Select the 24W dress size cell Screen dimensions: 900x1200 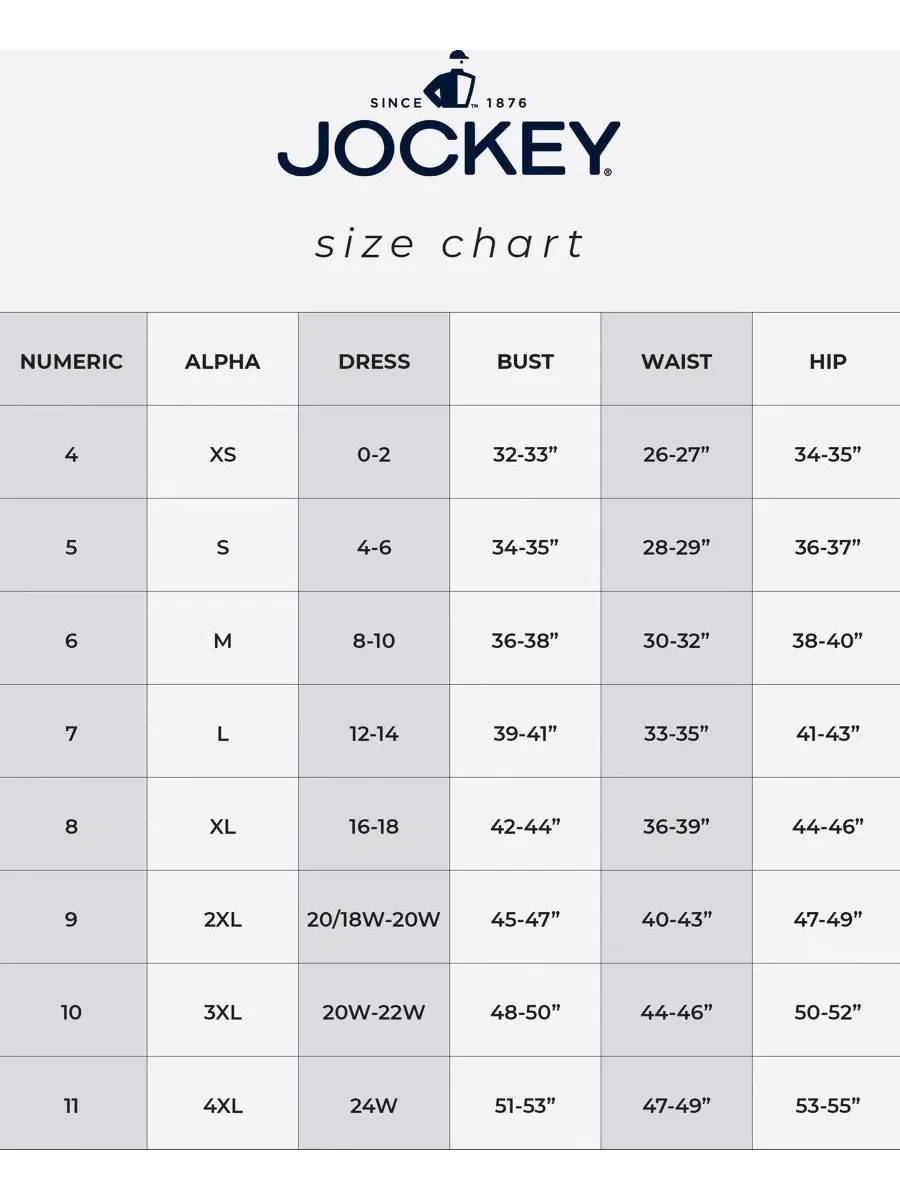(x=373, y=1105)
